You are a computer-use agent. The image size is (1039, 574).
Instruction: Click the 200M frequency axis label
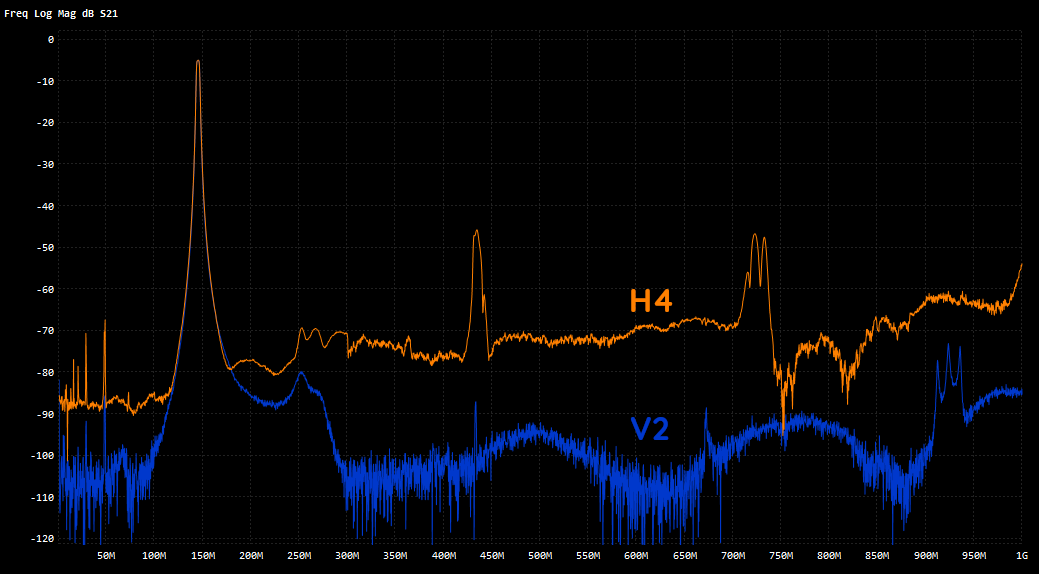click(x=251, y=555)
